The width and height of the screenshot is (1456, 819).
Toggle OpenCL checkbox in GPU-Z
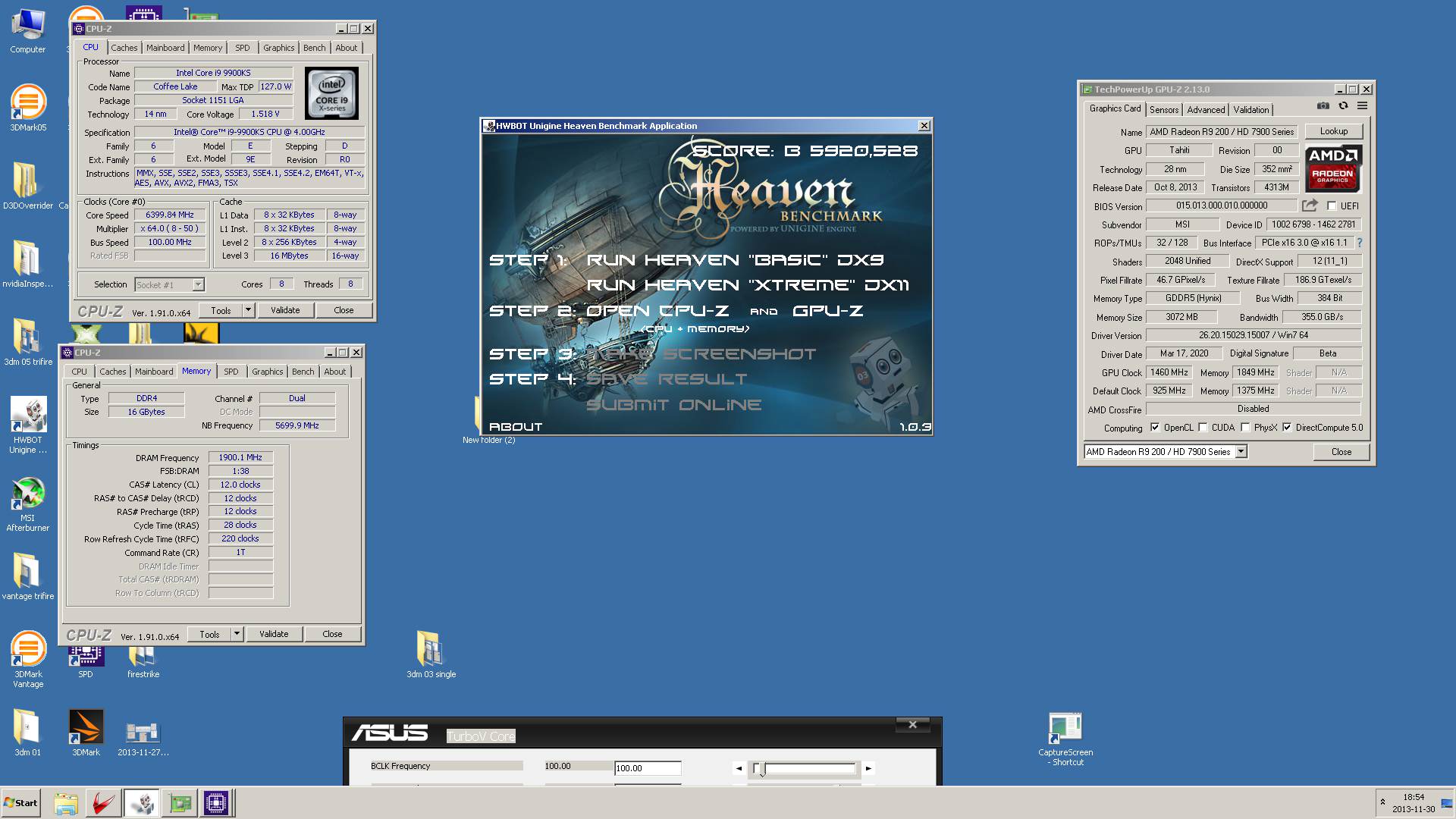[x=1155, y=428]
